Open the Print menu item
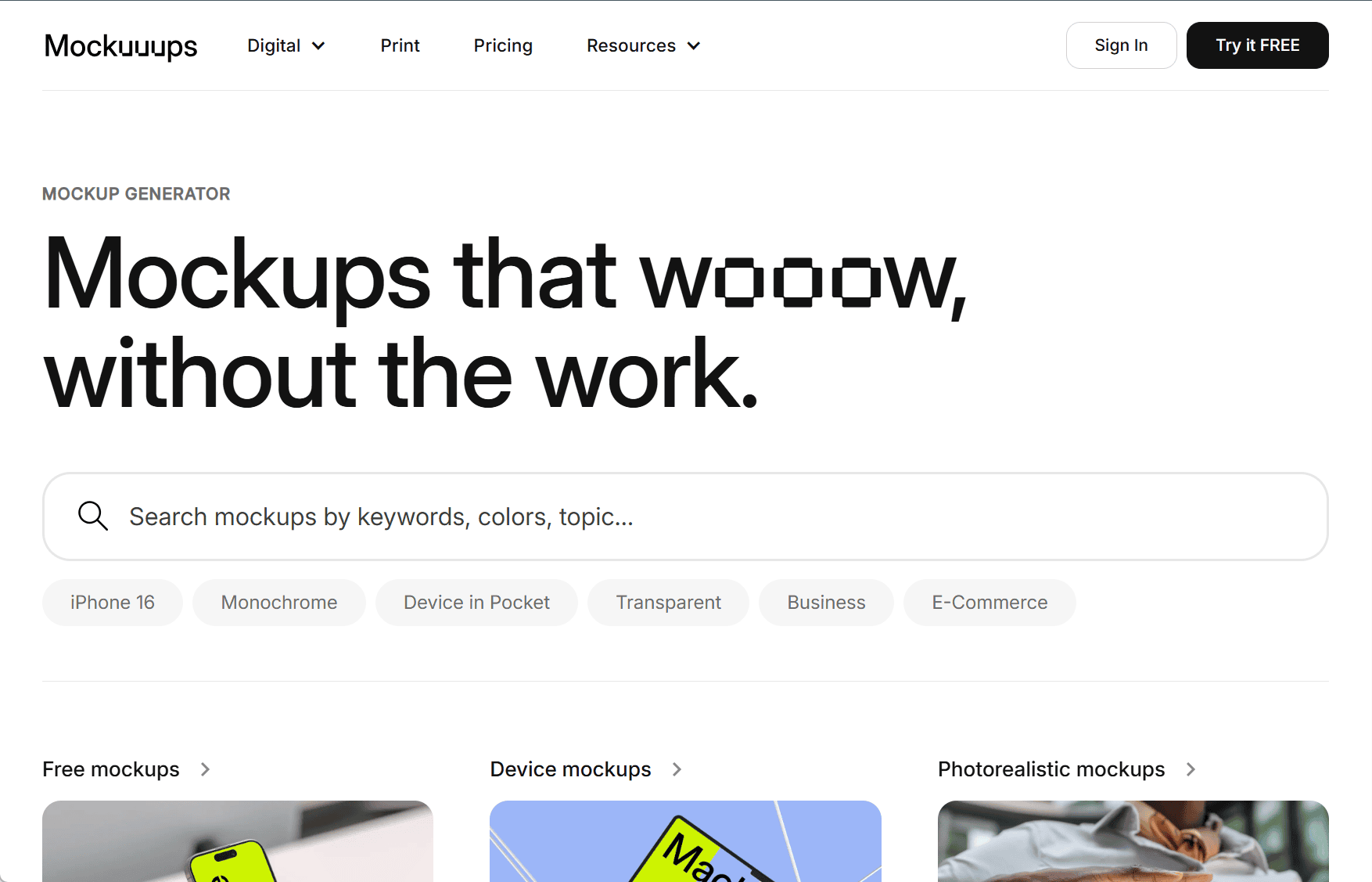 (x=400, y=46)
